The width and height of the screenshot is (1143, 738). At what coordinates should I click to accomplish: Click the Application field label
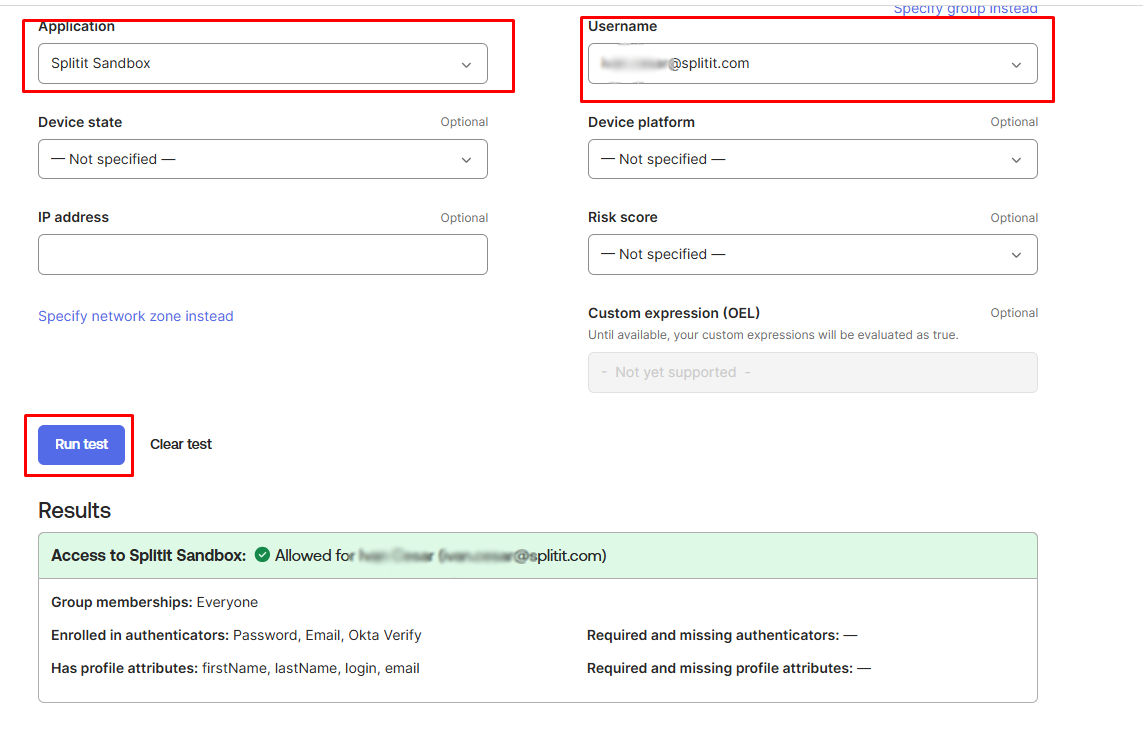tap(77, 26)
